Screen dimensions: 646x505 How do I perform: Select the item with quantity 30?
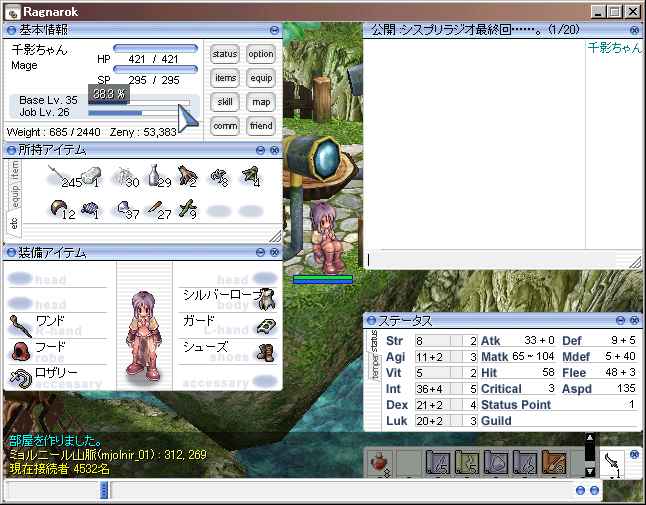[x=126, y=177]
